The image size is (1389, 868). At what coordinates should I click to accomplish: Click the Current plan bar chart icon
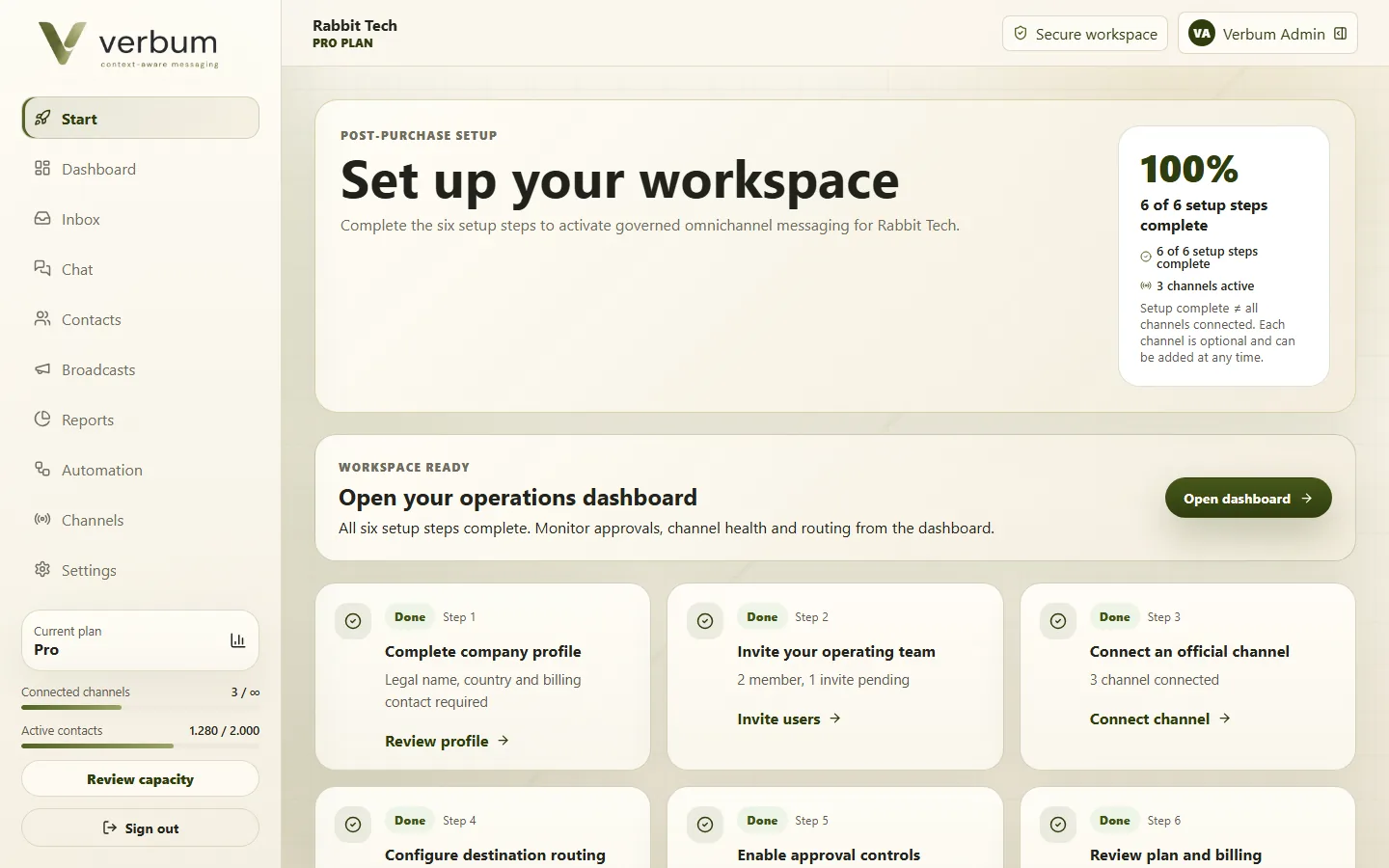pos(237,640)
